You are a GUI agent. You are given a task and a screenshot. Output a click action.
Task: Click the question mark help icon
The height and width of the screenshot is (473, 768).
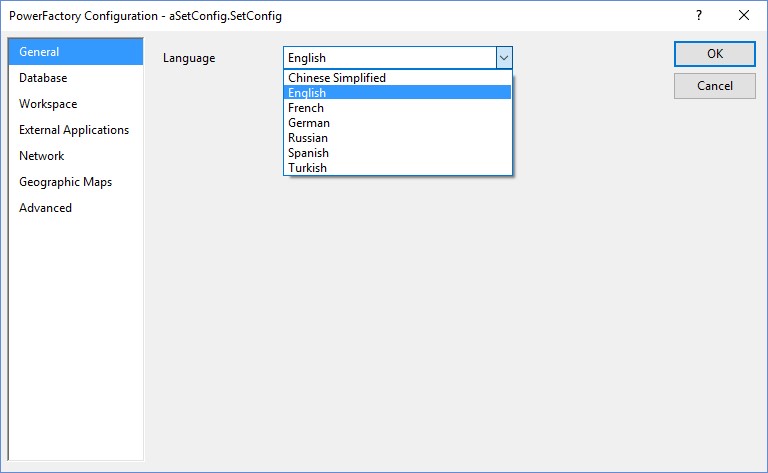click(x=699, y=15)
